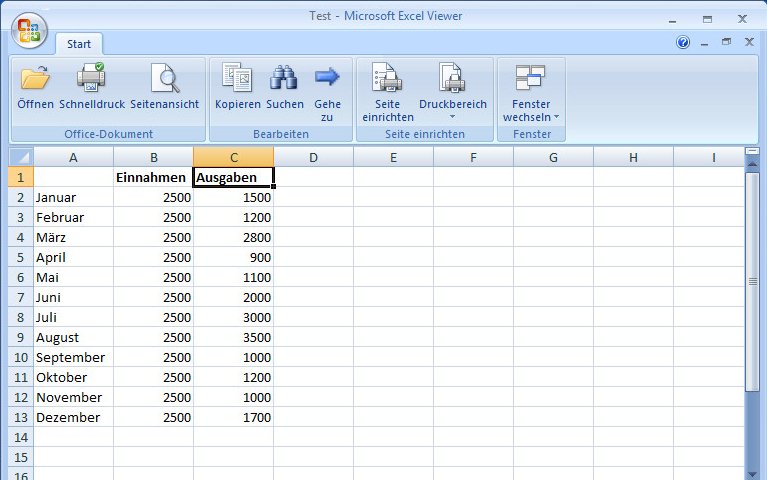Click the Schnelldruck printer icon

tap(91, 78)
